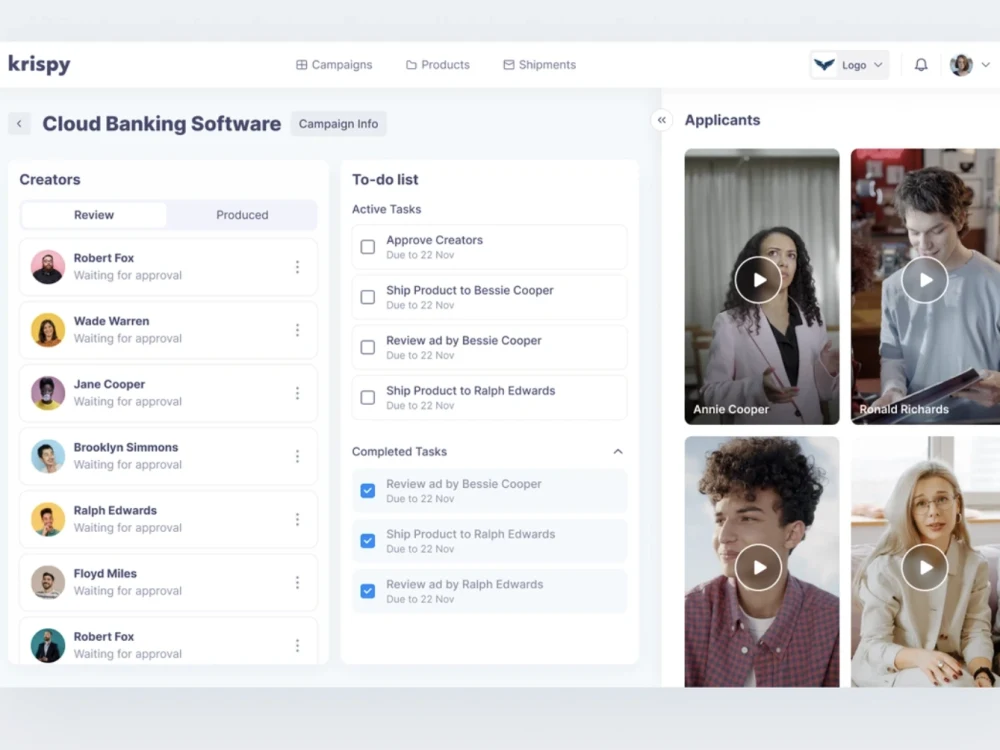Click the To-do list heading
The image size is (1000, 750).
pos(385,179)
